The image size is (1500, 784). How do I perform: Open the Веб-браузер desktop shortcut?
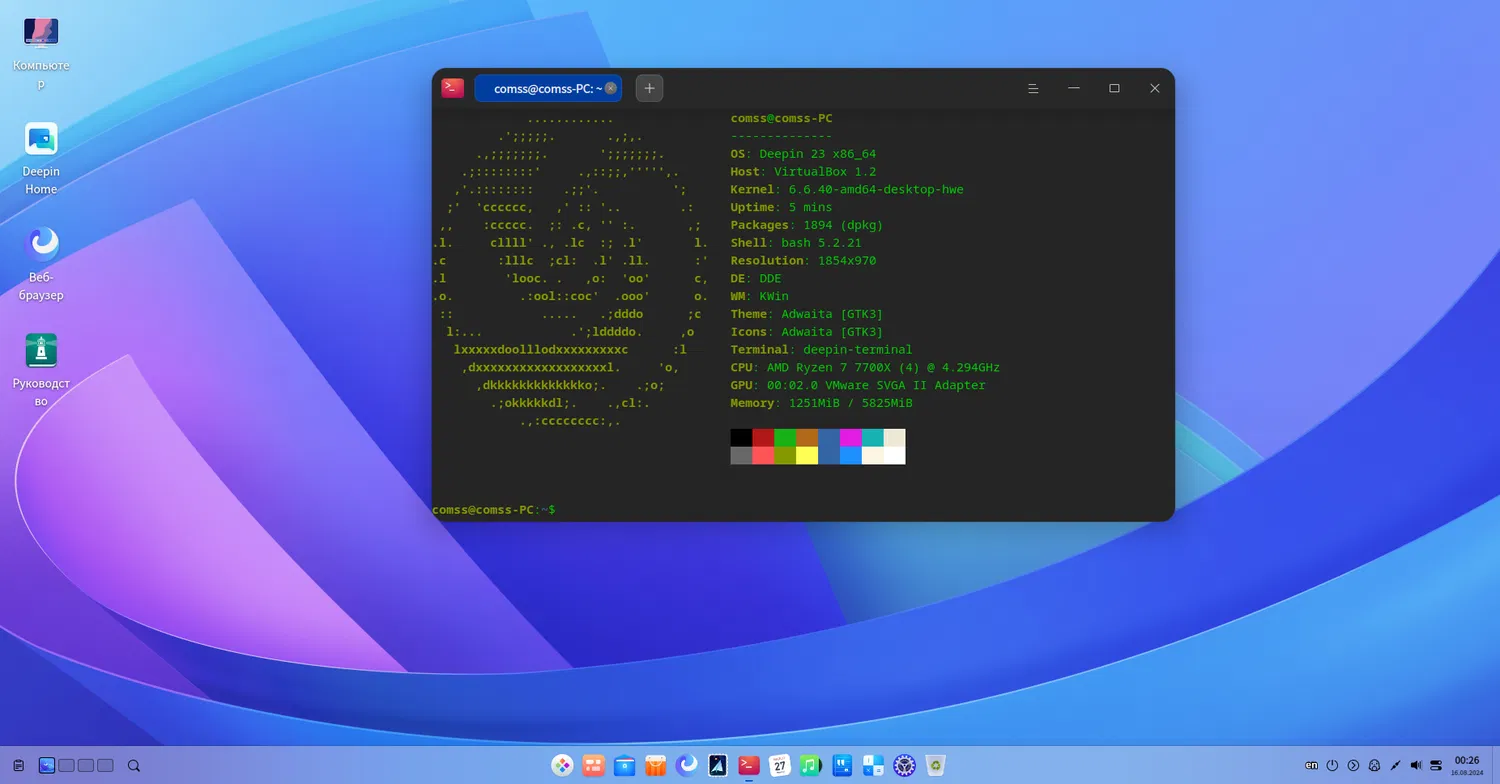tap(41, 245)
